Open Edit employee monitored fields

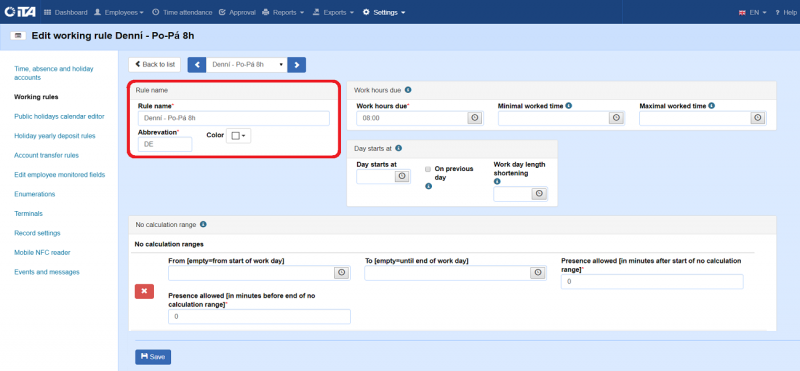60,175
